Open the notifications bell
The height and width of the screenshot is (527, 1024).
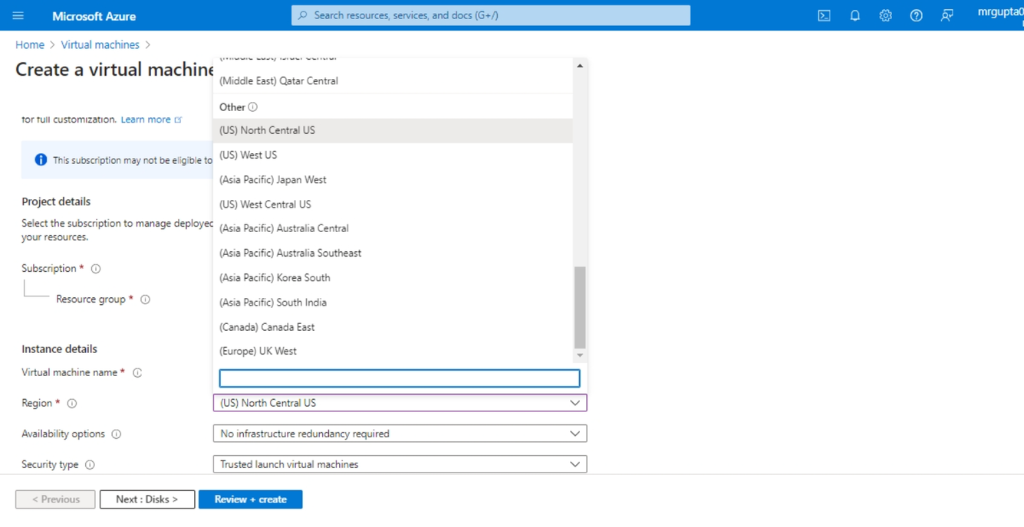(x=855, y=16)
